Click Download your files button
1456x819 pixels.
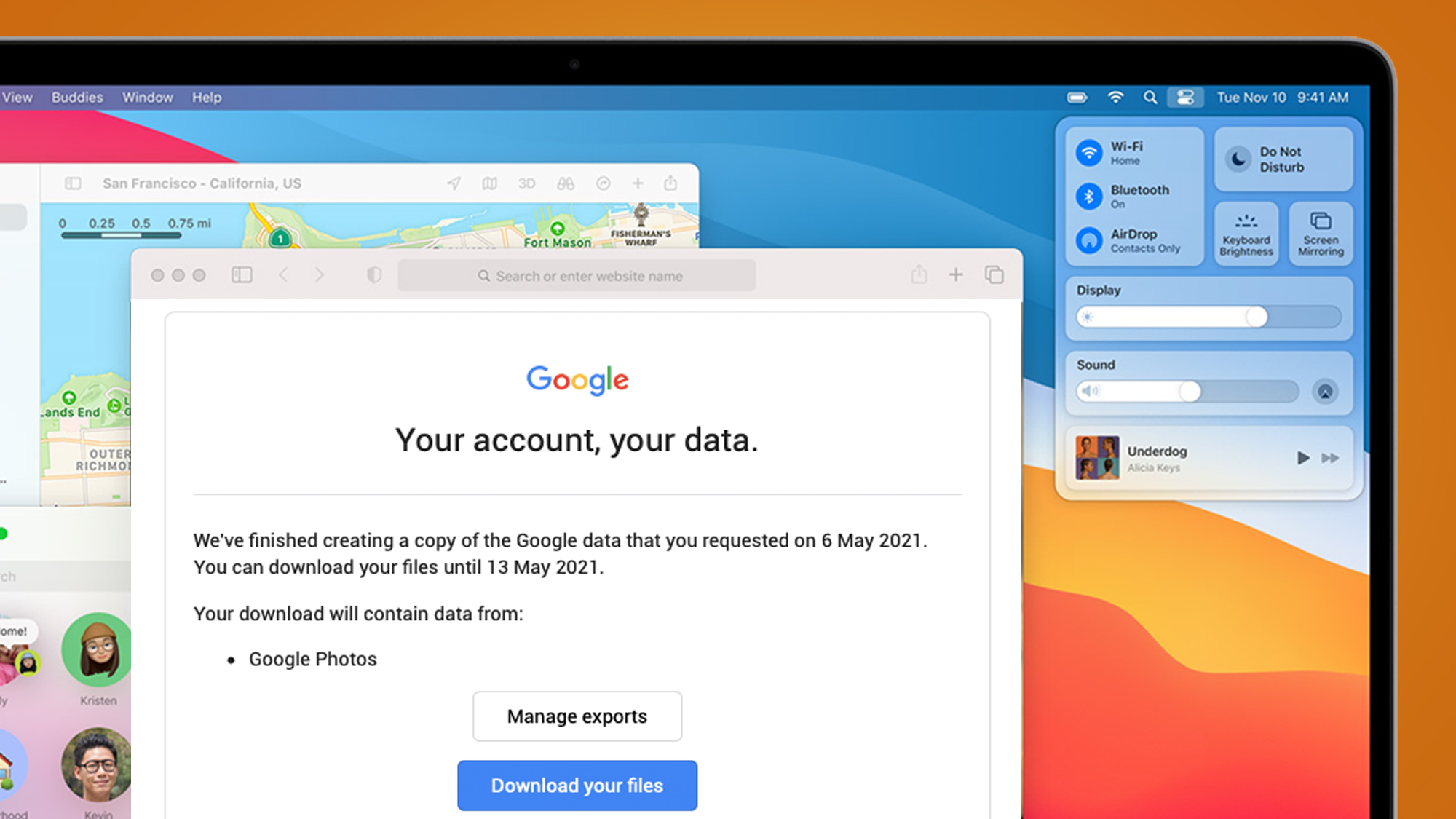point(577,786)
